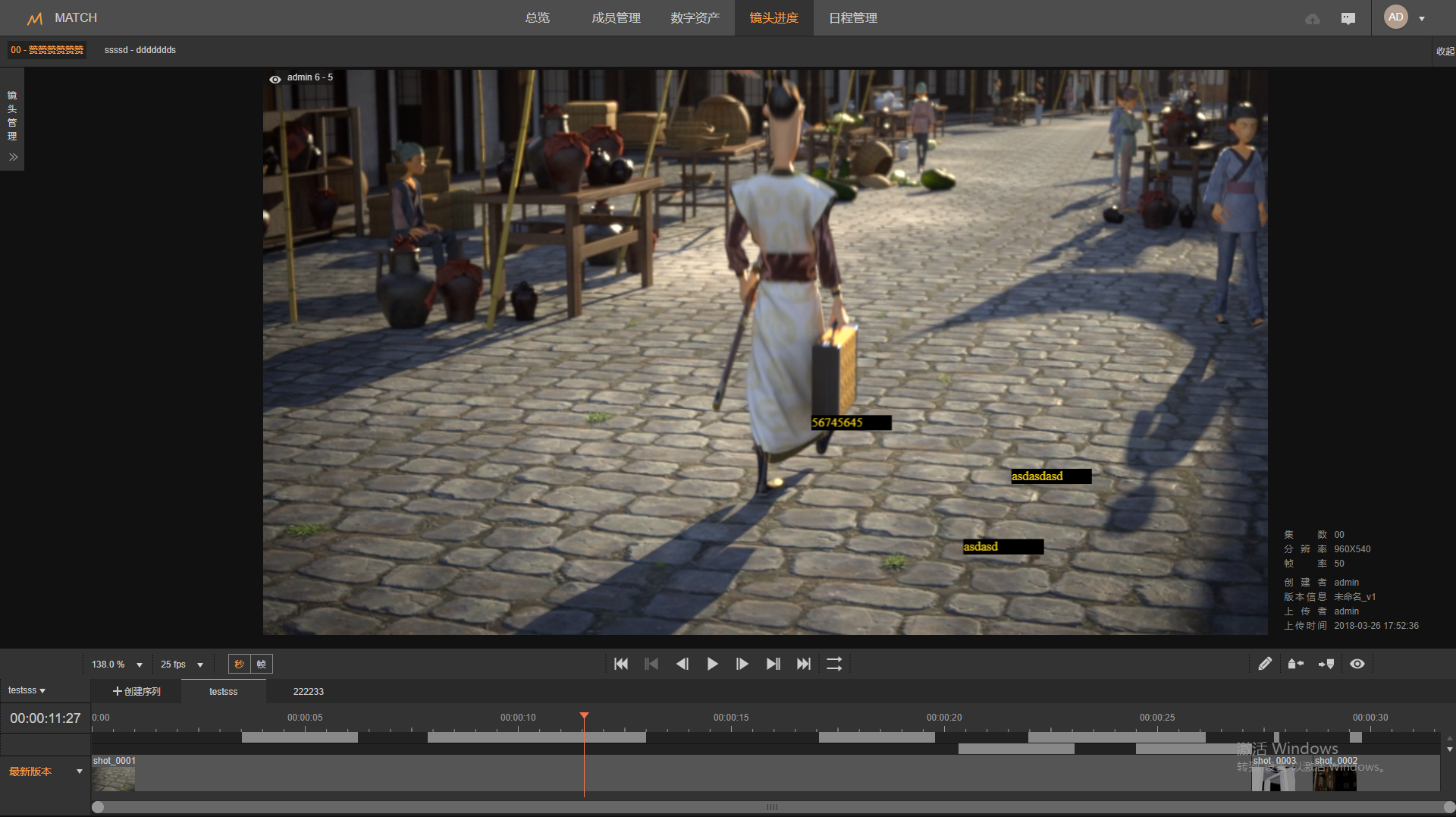Click annotation bar near 00:00:10
1456x817 pixels.
pos(537,738)
